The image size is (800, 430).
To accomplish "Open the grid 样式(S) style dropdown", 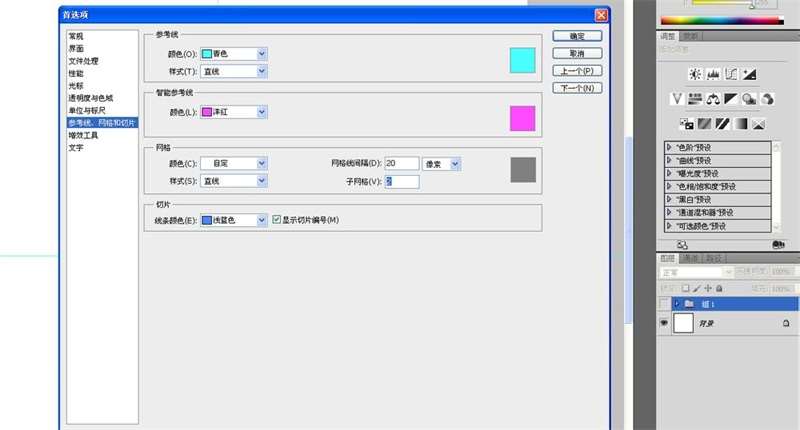I will tap(234, 181).
